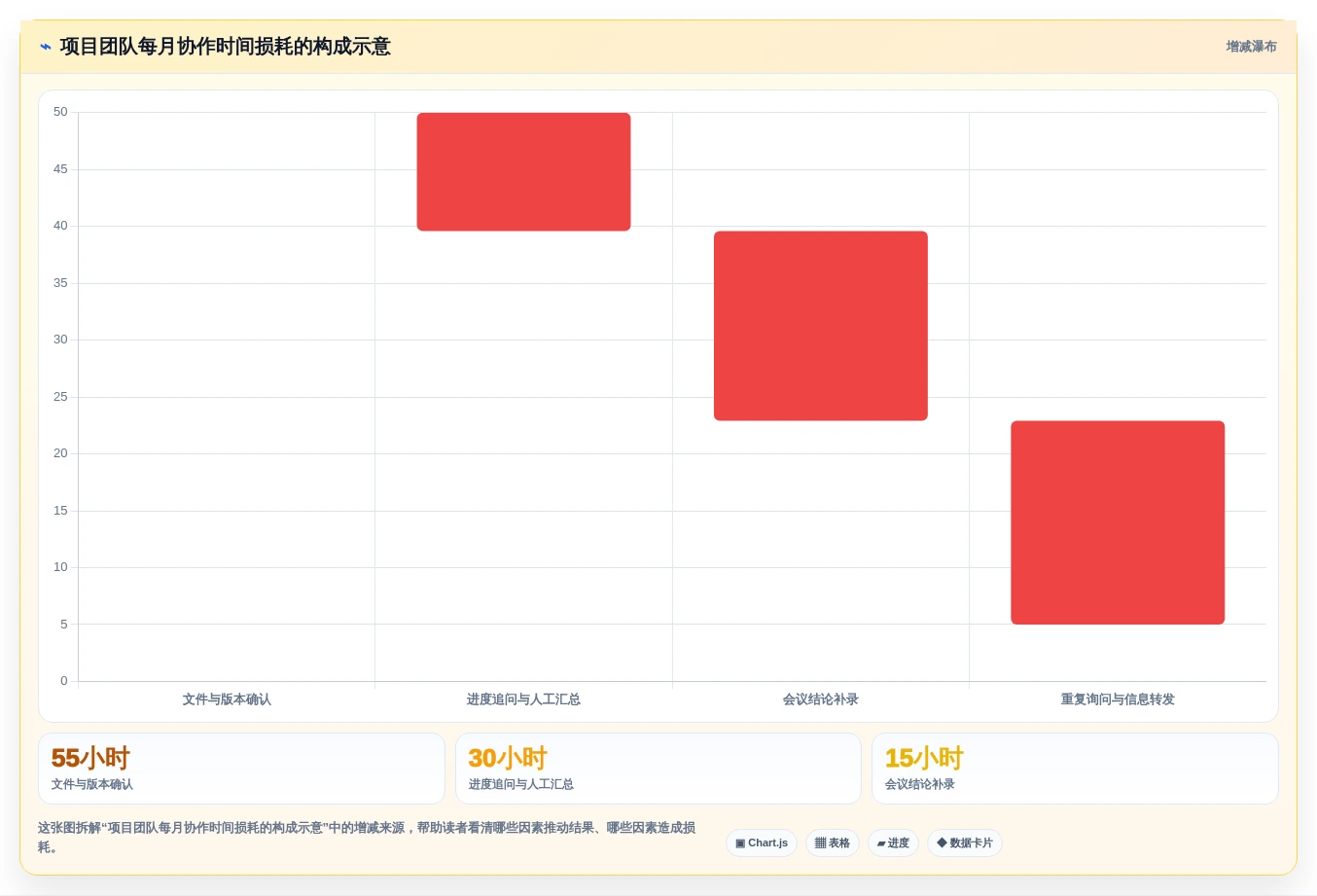Click the chart title 项目团队每月协作时间损耗的构成示意
Image resolution: width=1317 pixels, height=896 pixels.
click(x=226, y=47)
